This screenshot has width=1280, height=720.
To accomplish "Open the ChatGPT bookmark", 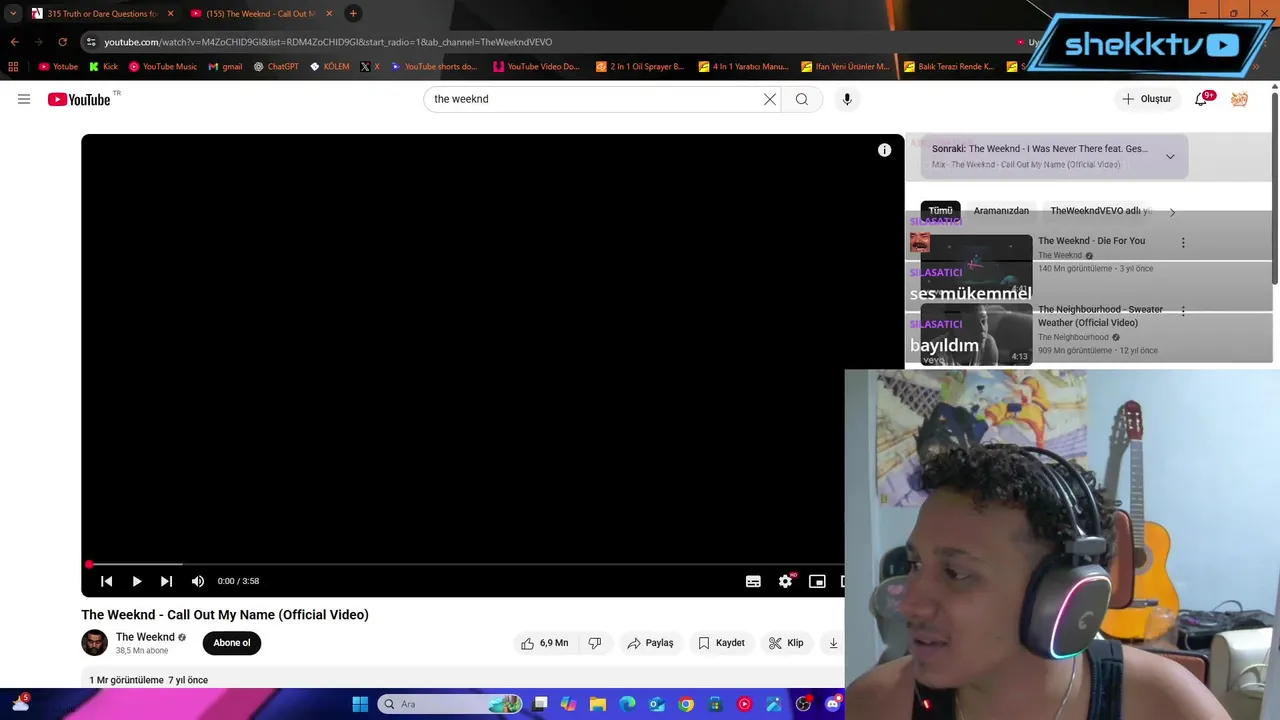I will (x=276, y=67).
